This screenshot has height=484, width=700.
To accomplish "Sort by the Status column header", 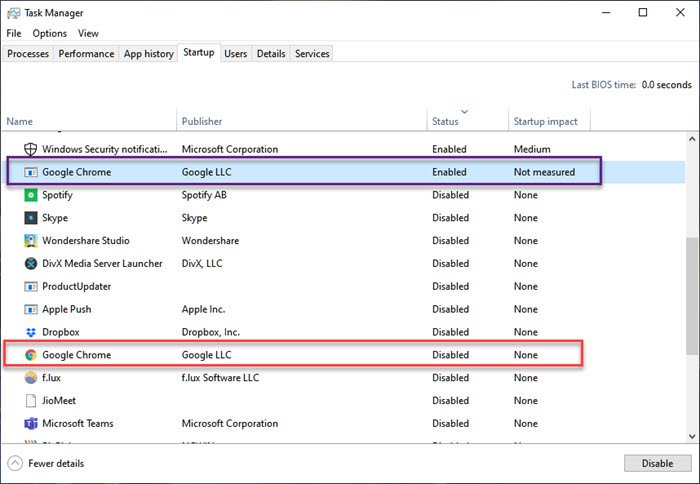I will pos(445,121).
